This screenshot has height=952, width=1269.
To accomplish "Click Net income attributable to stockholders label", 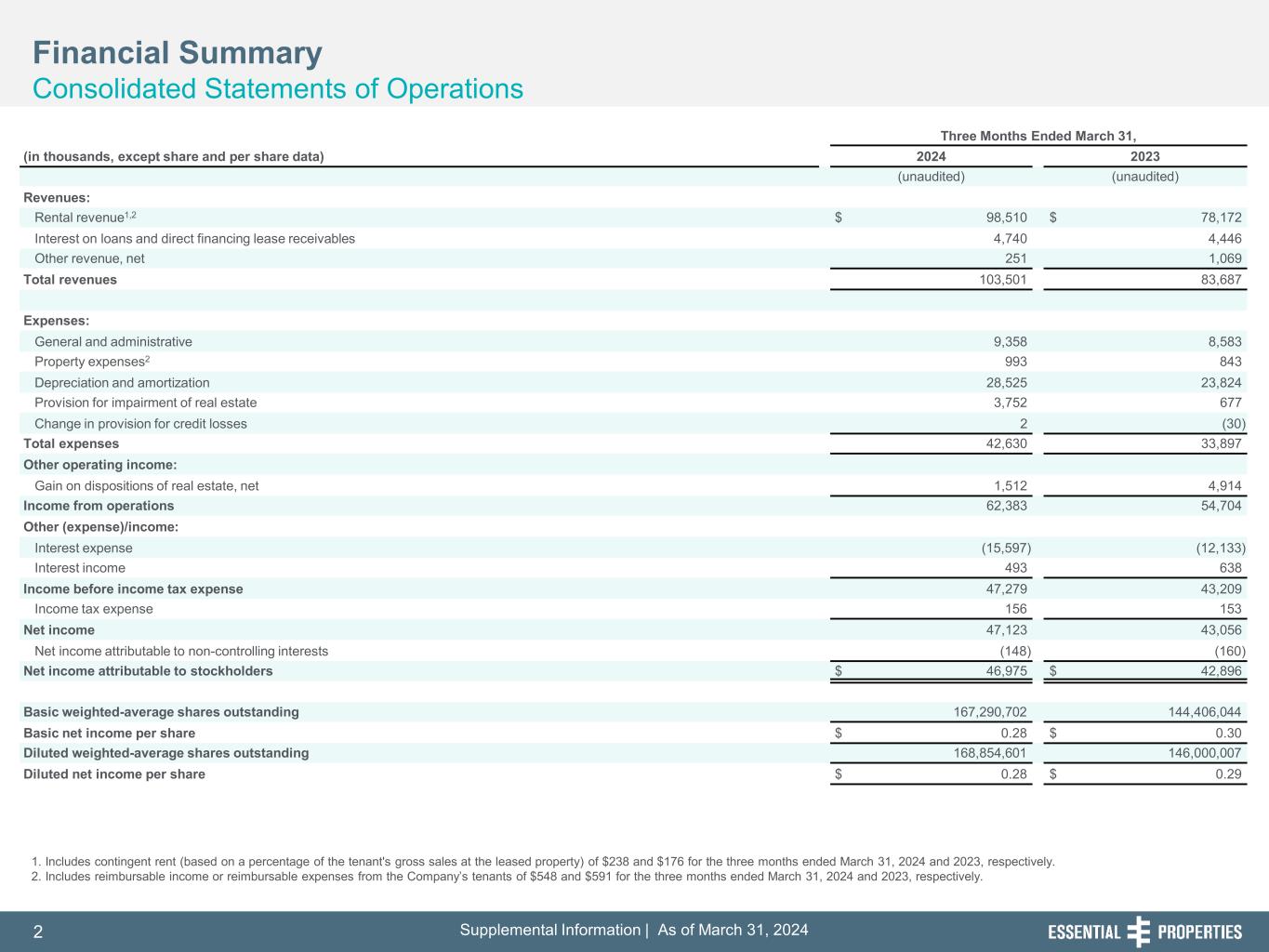I will pyautogui.click(x=148, y=671).
